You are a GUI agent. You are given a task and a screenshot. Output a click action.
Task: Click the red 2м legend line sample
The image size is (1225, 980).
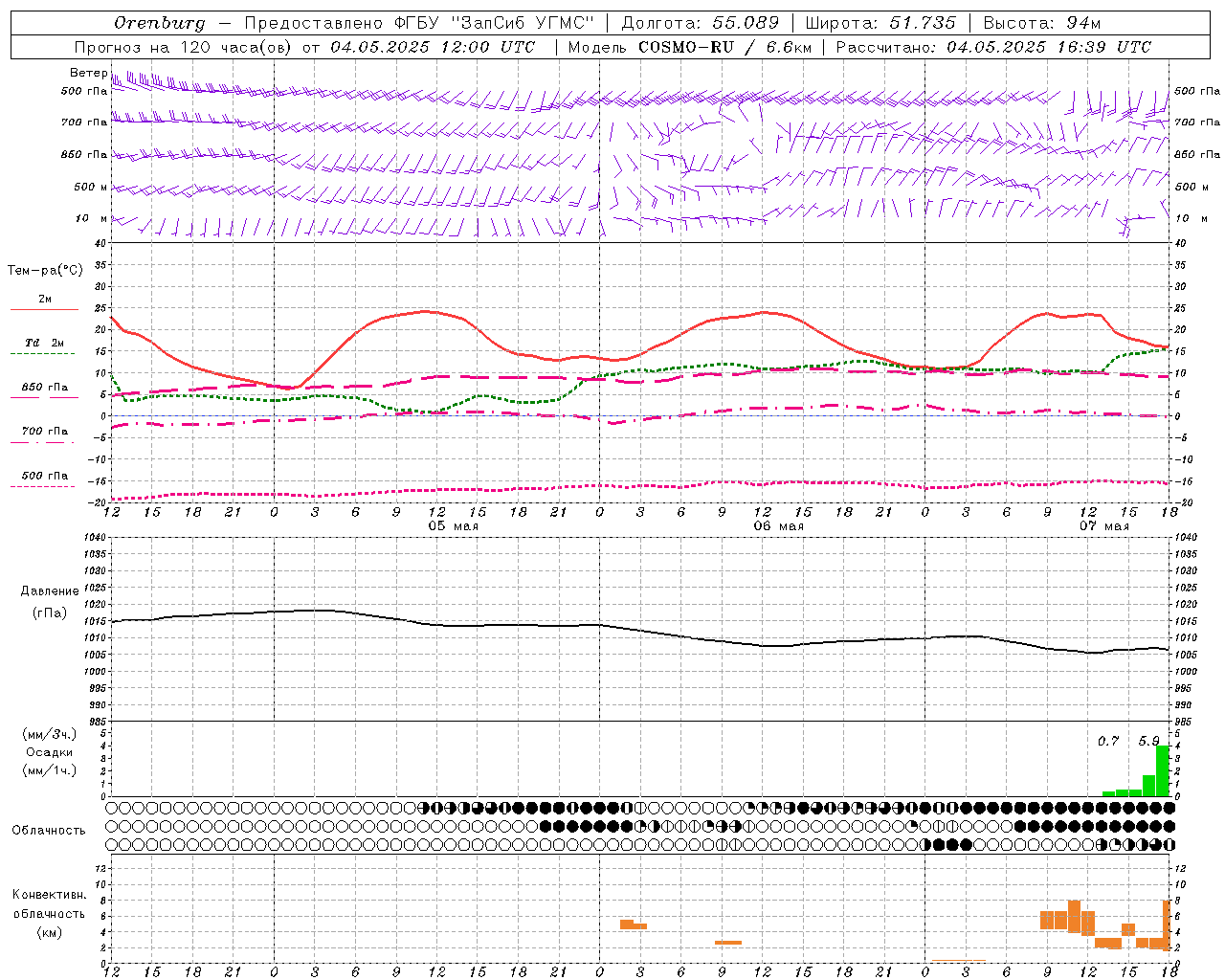44,309
